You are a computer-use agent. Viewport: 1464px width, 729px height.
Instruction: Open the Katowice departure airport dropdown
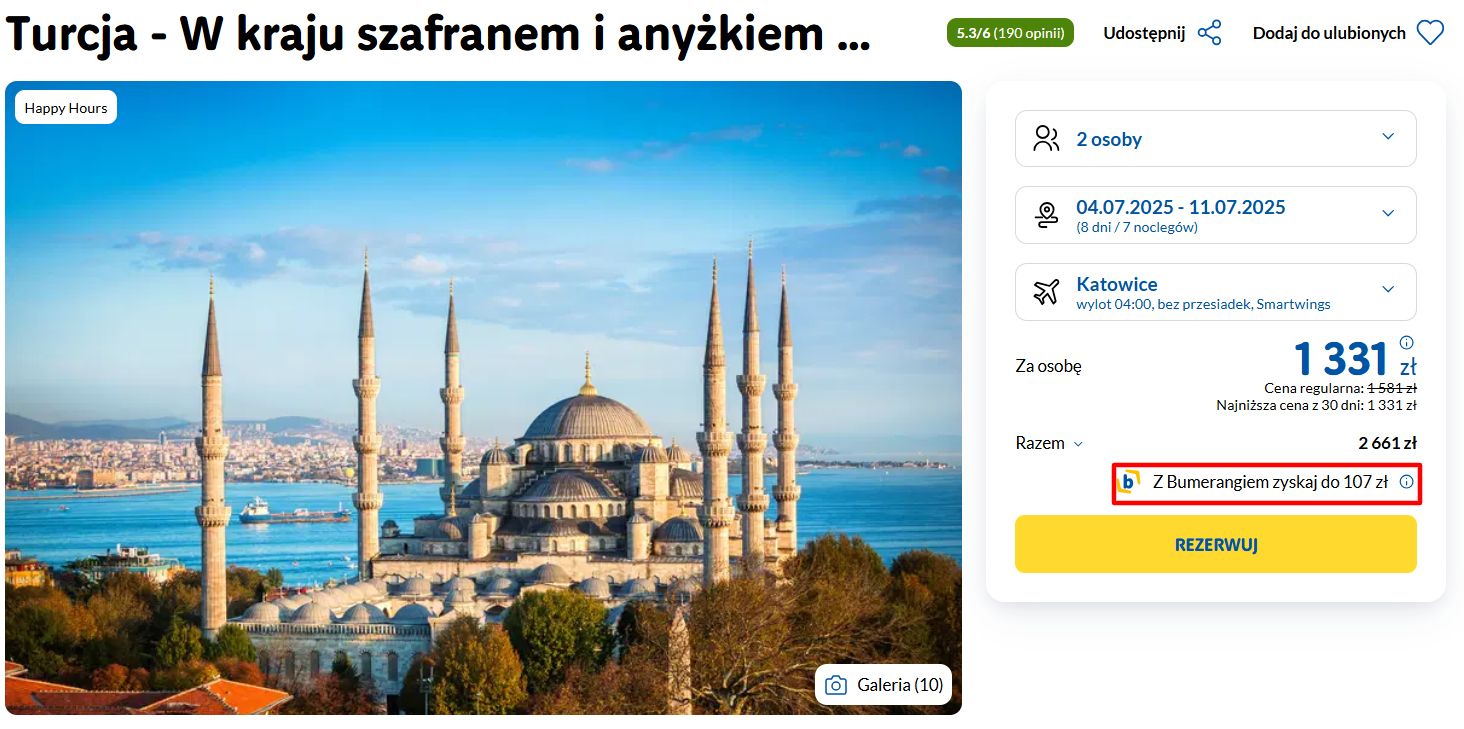pyautogui.click(x=1216, y=292)
